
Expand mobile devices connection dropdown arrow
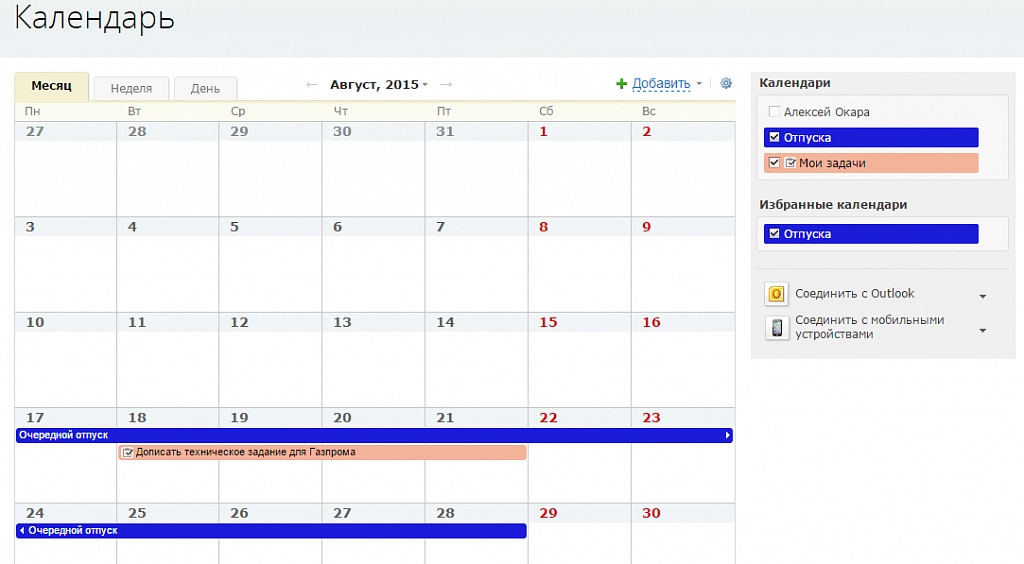point(982,331)
